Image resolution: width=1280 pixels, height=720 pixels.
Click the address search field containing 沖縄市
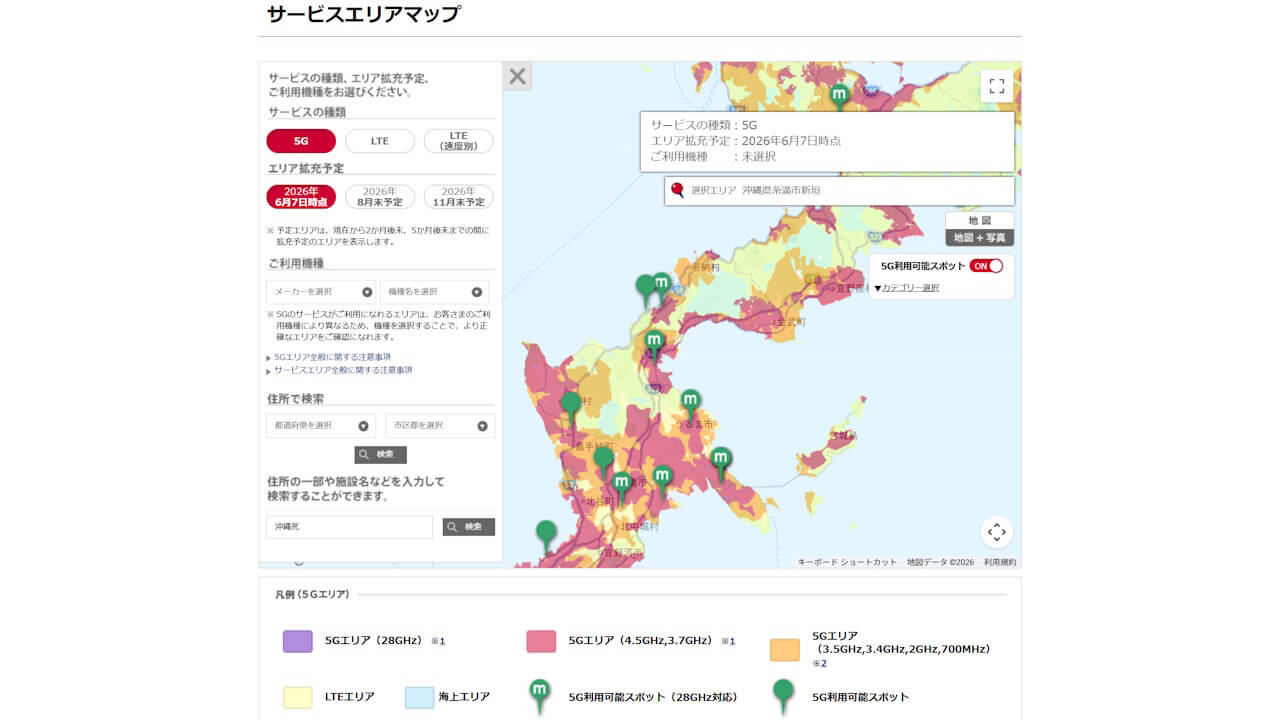tap(349, 527)
